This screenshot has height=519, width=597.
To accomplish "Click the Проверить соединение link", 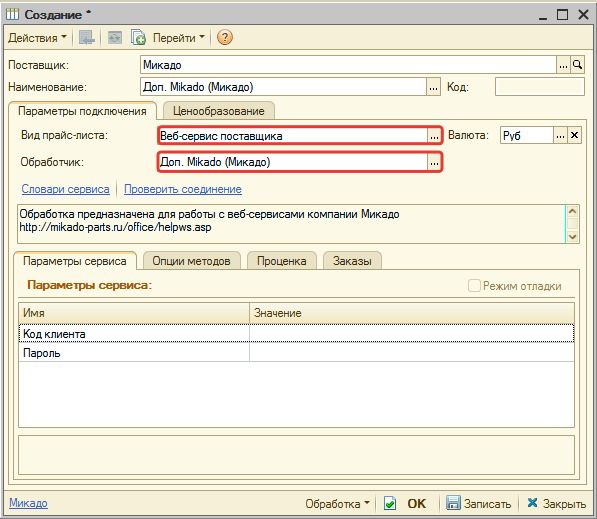I will click(183, 189).
